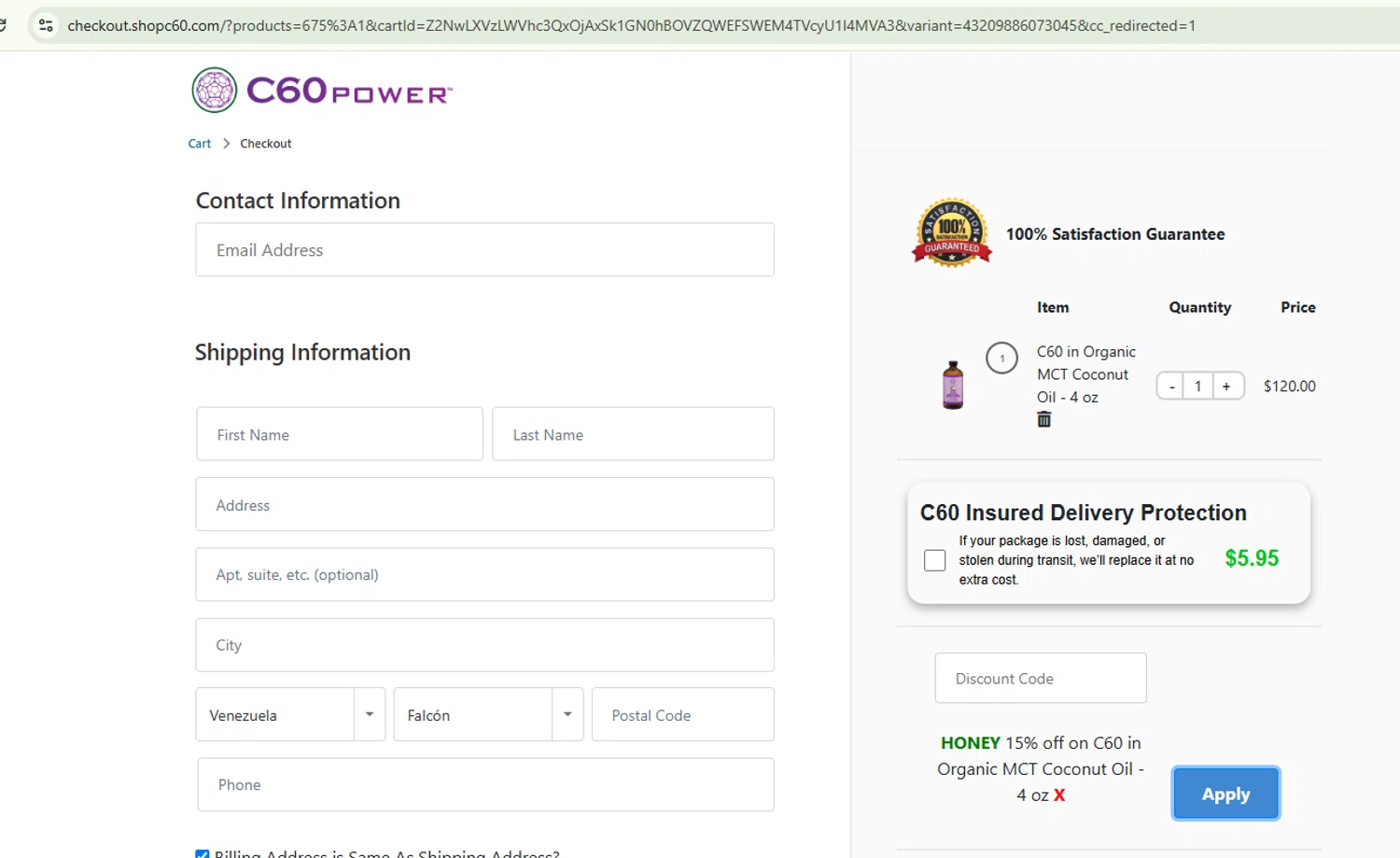Screen dimensions: 1400x858
Task: Focus the First Name field
Action: tap(340, 434)
